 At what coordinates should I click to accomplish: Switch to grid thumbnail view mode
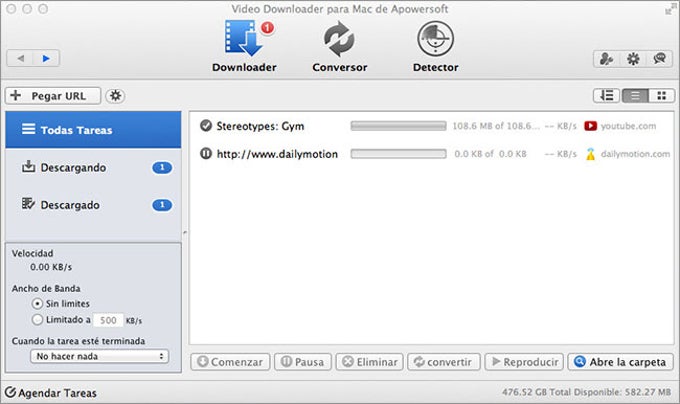point(661,96)
